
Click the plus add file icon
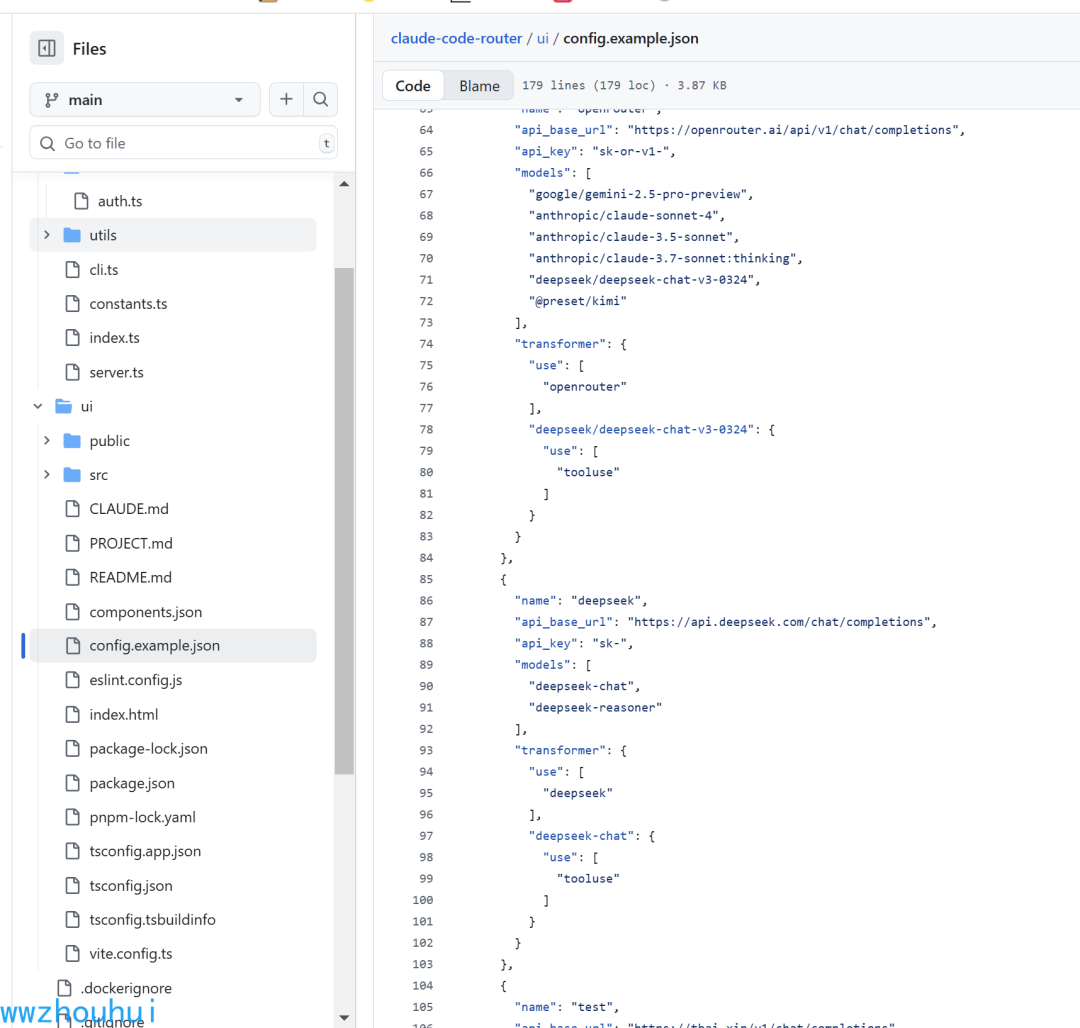[286, 99]
